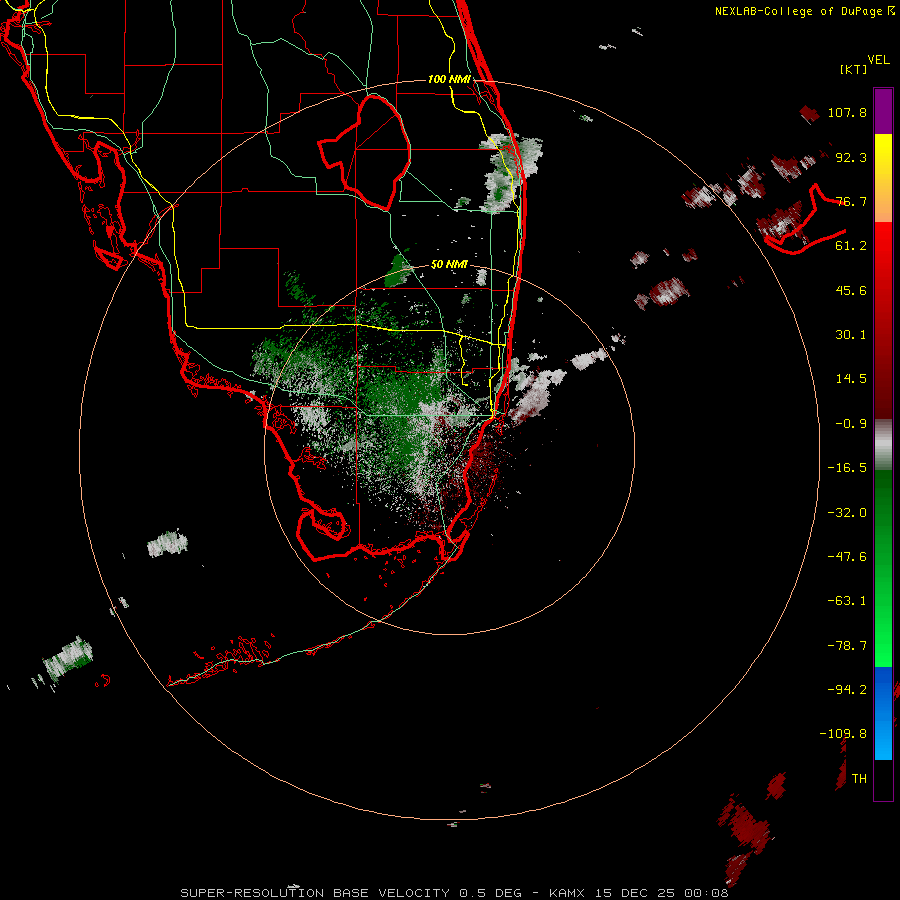Click the TH label on the legend
The width and height of the screenshot is (900, 900).
(859, 779)
